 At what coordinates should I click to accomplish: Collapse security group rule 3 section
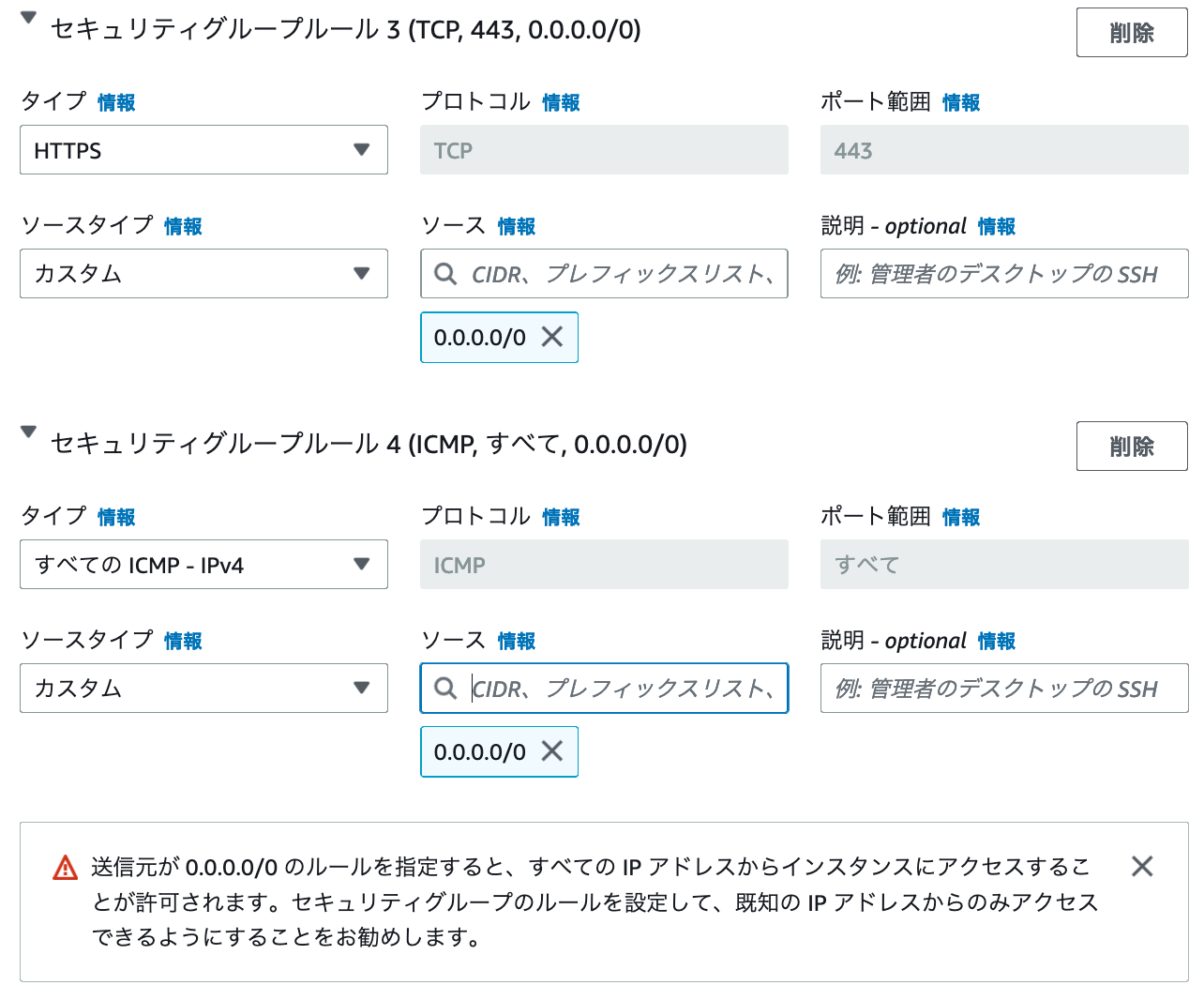(27, 17)
